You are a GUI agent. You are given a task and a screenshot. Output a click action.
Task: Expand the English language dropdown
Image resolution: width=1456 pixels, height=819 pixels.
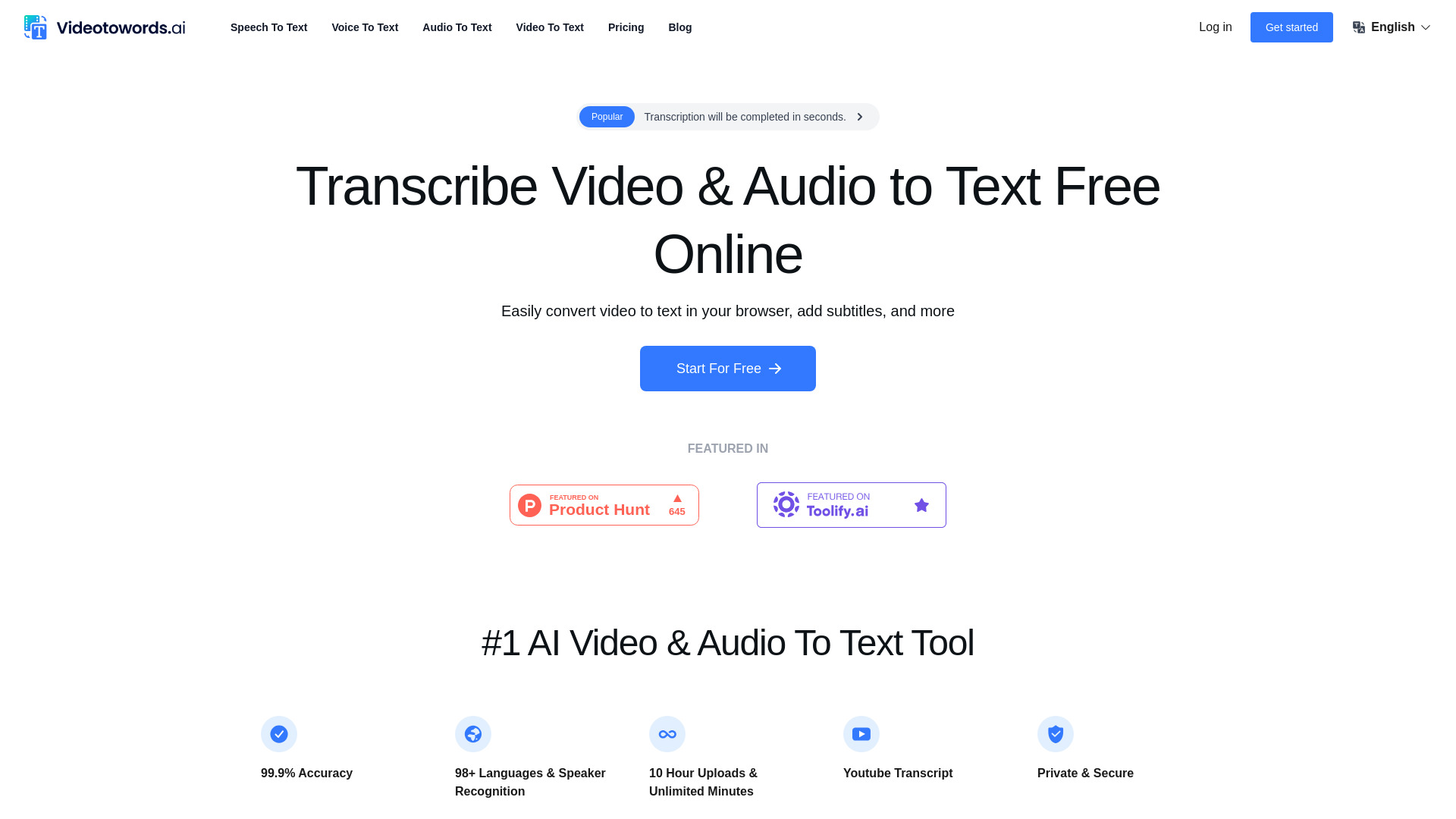[1392, 27]
